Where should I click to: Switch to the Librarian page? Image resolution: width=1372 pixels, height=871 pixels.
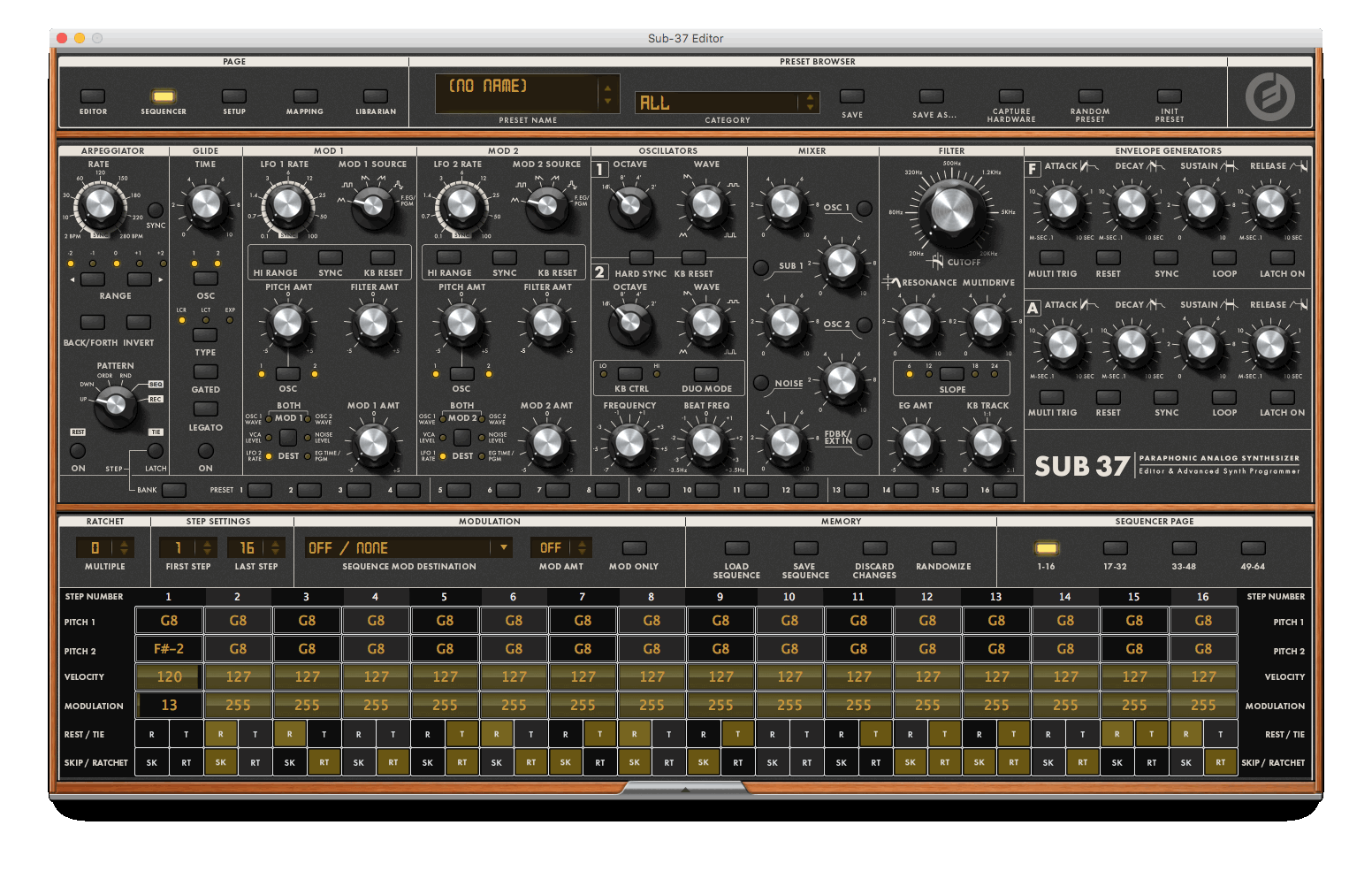pos(376,96)
